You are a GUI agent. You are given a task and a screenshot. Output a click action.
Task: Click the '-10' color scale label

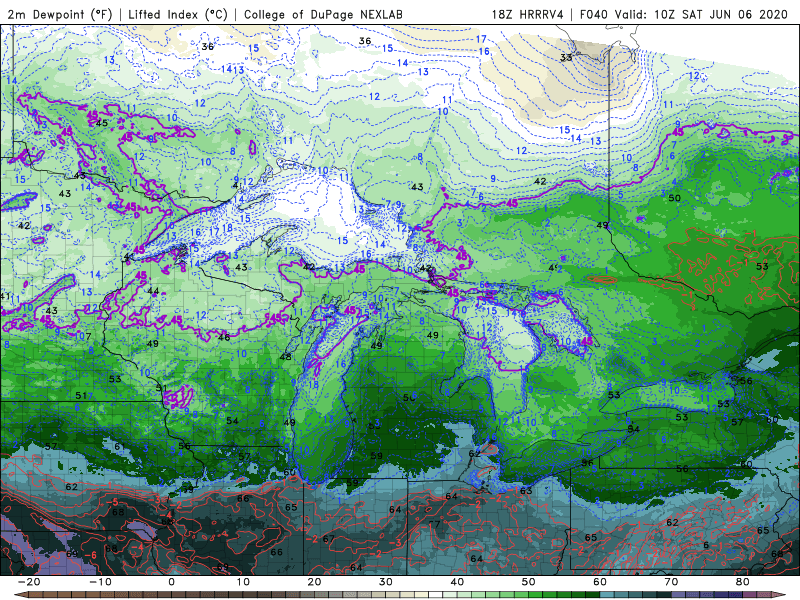pyautogui.click(x=100, y=582)
